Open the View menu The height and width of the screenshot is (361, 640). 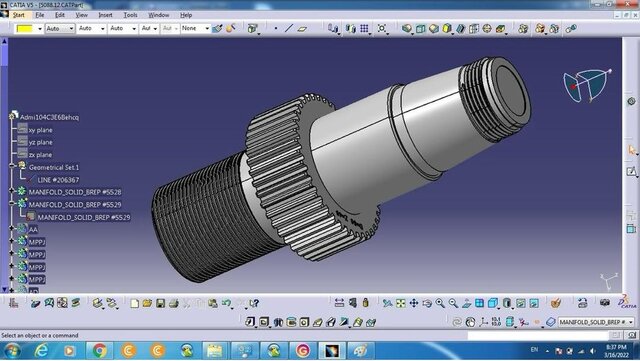[x=82, y=15]
